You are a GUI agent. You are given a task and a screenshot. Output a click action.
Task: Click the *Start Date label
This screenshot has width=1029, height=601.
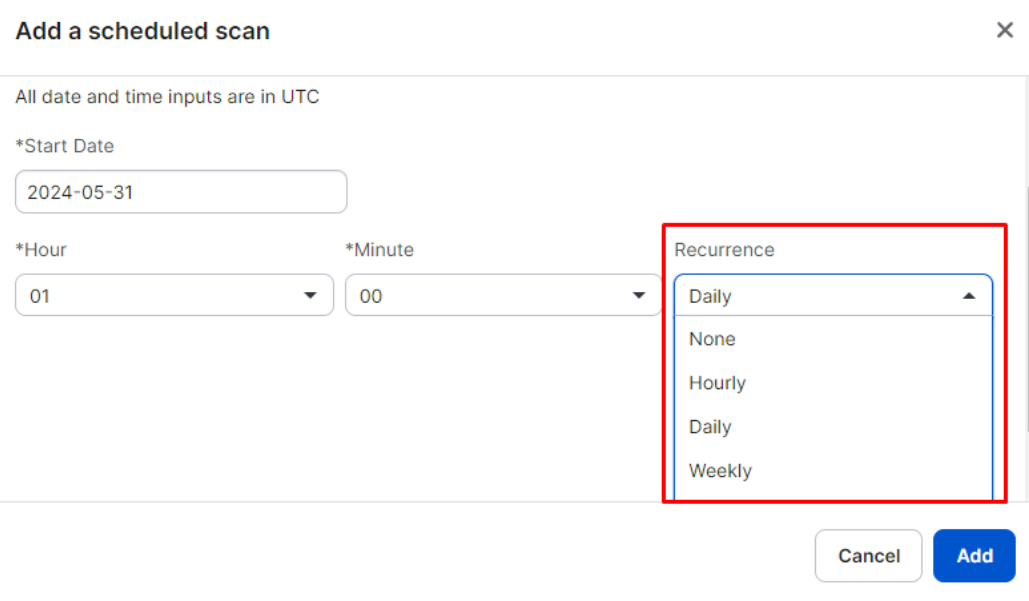coord(65,146)
